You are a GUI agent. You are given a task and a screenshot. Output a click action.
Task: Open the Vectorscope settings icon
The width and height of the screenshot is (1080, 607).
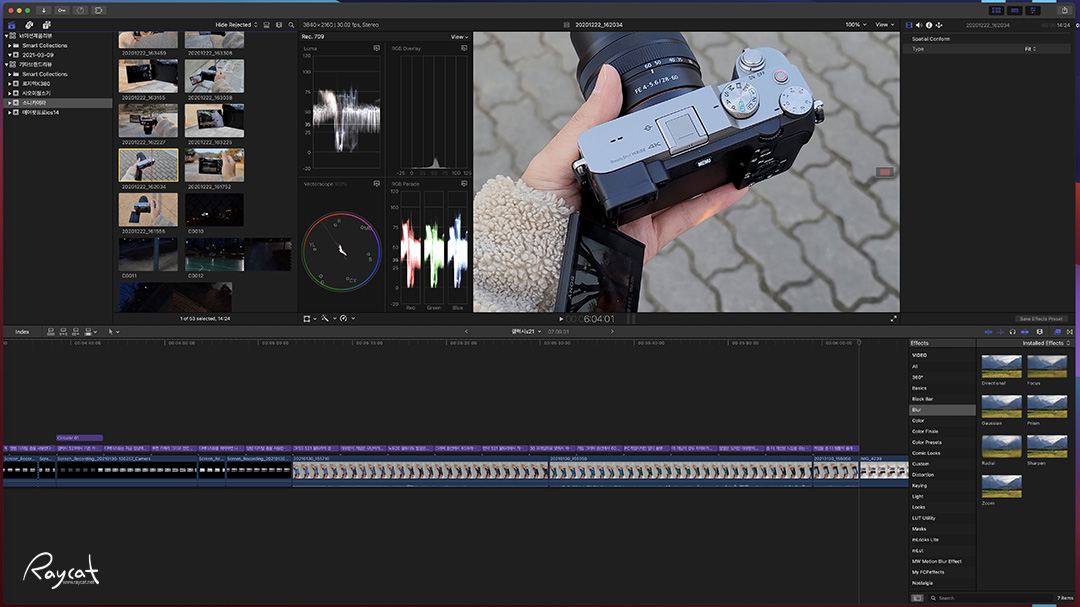tap(377, 184)
